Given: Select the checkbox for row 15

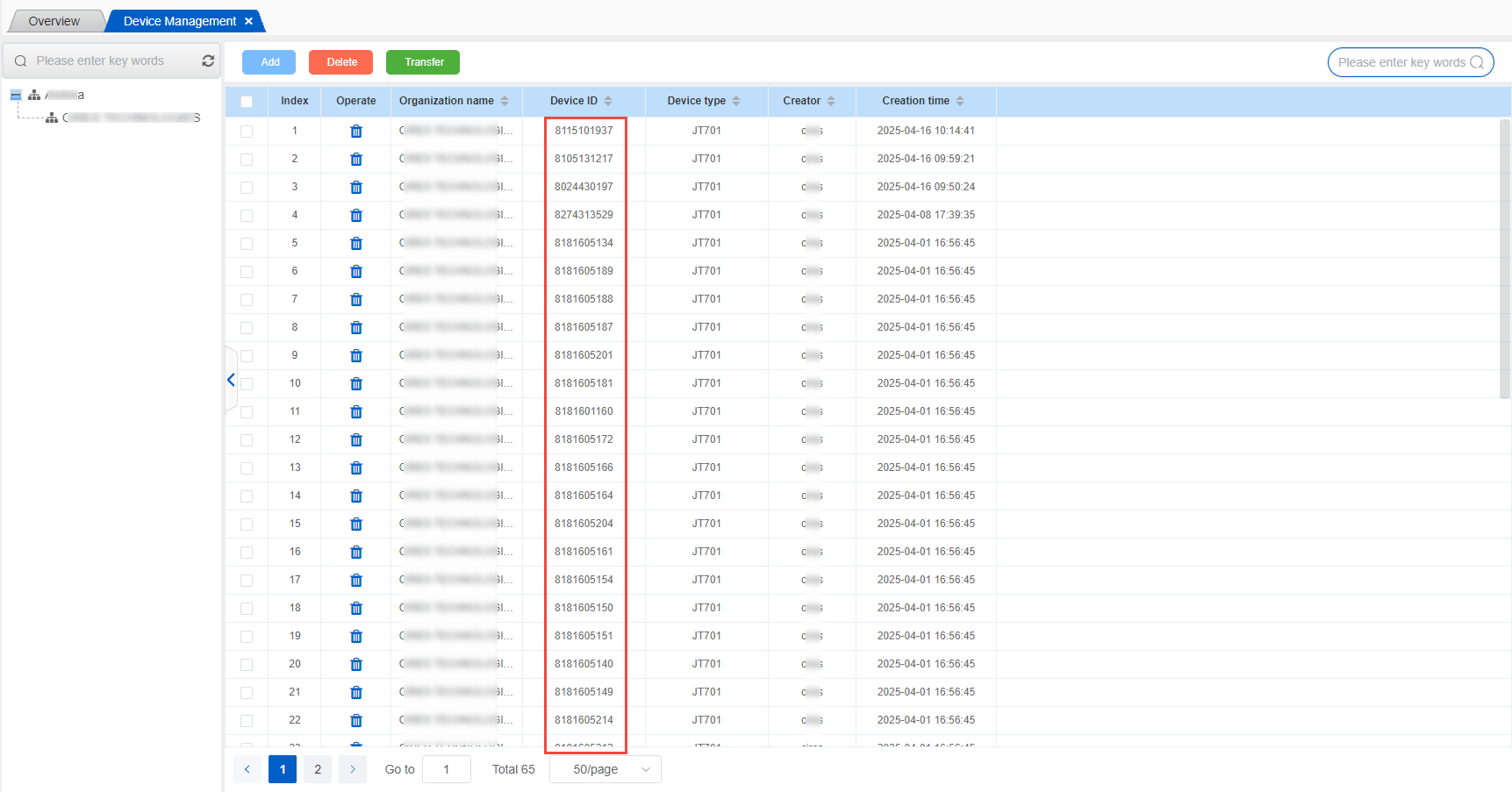Looking at the screenshot, I should (x=247, y=524).
